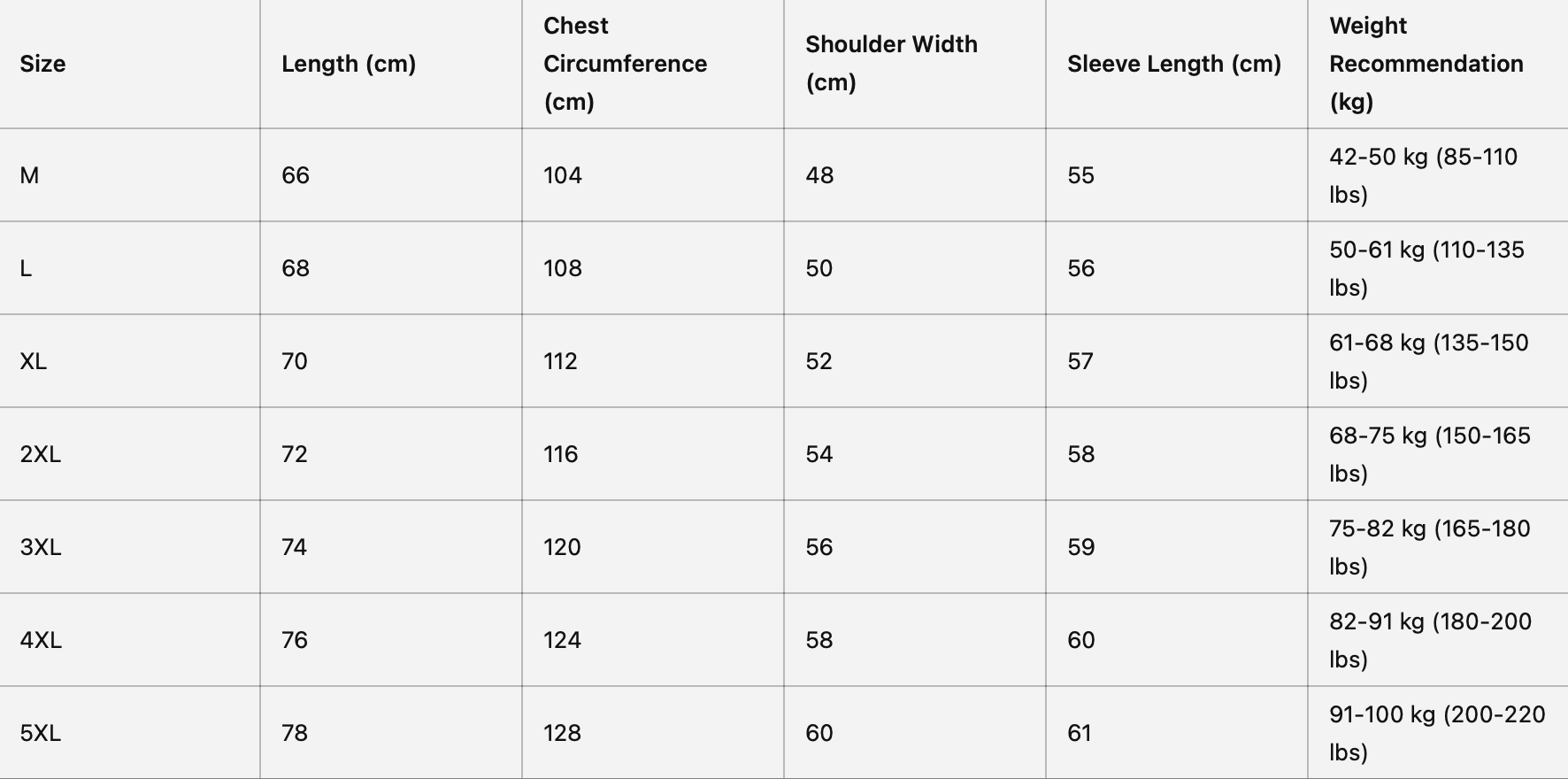Select the M size cell

pyautogui.click(x=30, y=175)
